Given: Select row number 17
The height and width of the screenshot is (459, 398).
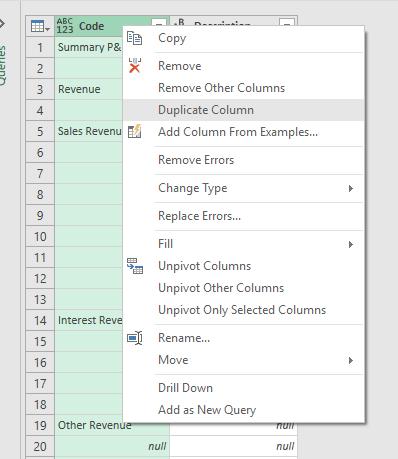Looking at the screenshot, I should (40, 383).
